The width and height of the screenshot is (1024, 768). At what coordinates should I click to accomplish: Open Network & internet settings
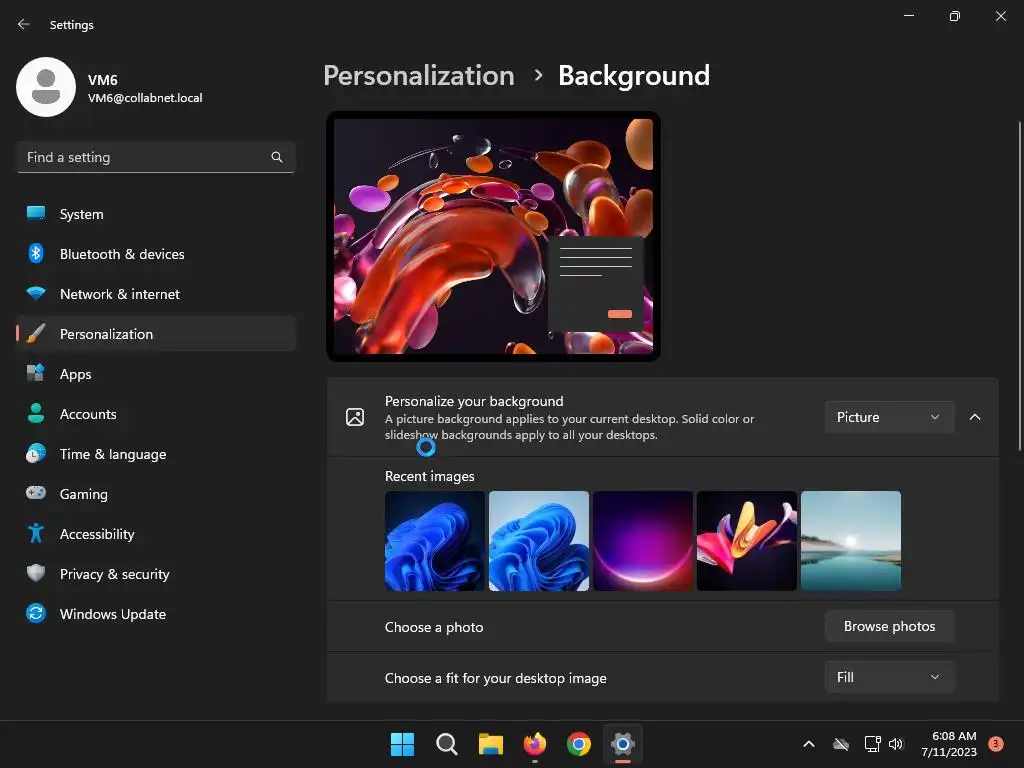coord(156,294)
